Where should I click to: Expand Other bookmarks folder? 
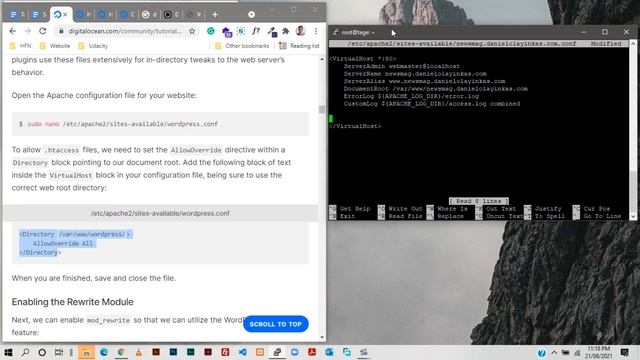coord(242,46)
